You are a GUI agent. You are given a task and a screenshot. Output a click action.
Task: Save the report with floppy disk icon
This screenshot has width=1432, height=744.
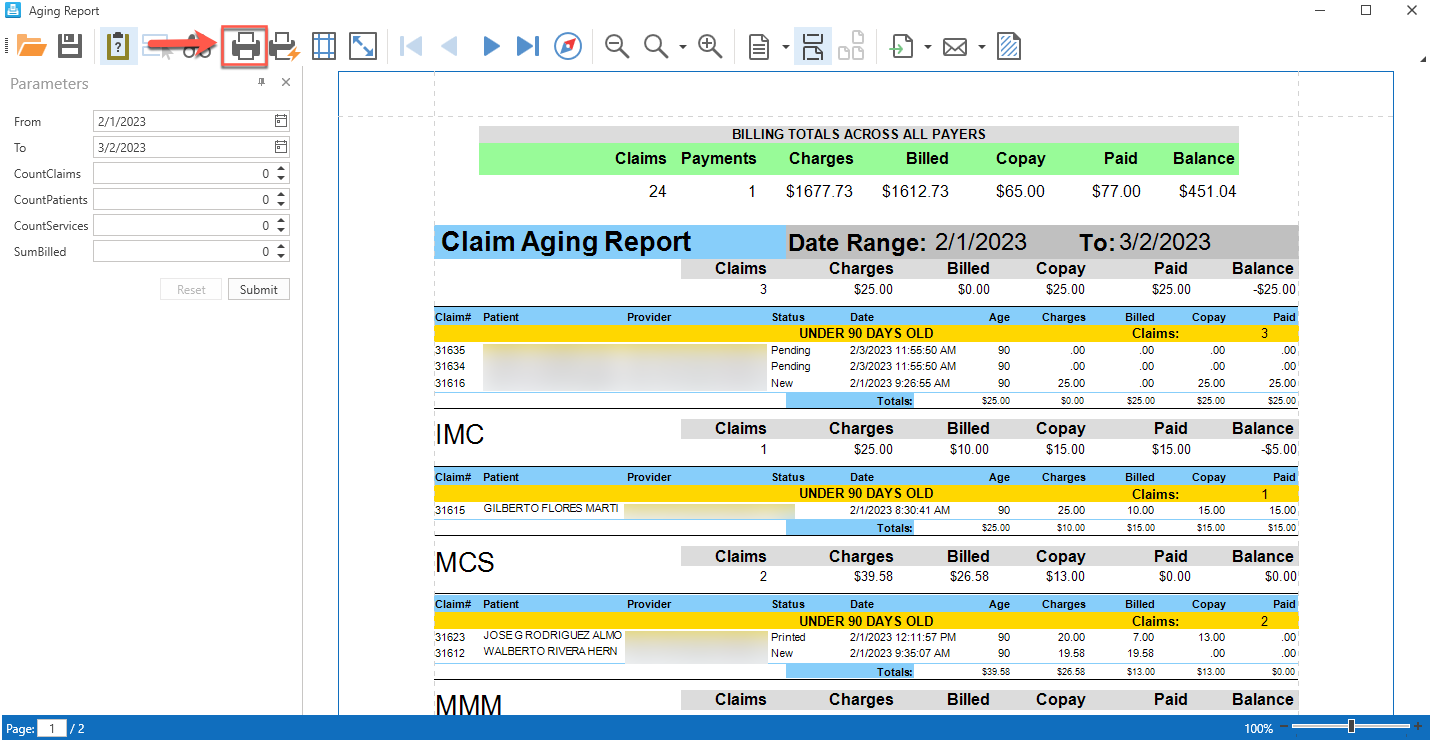click(69, 46)
